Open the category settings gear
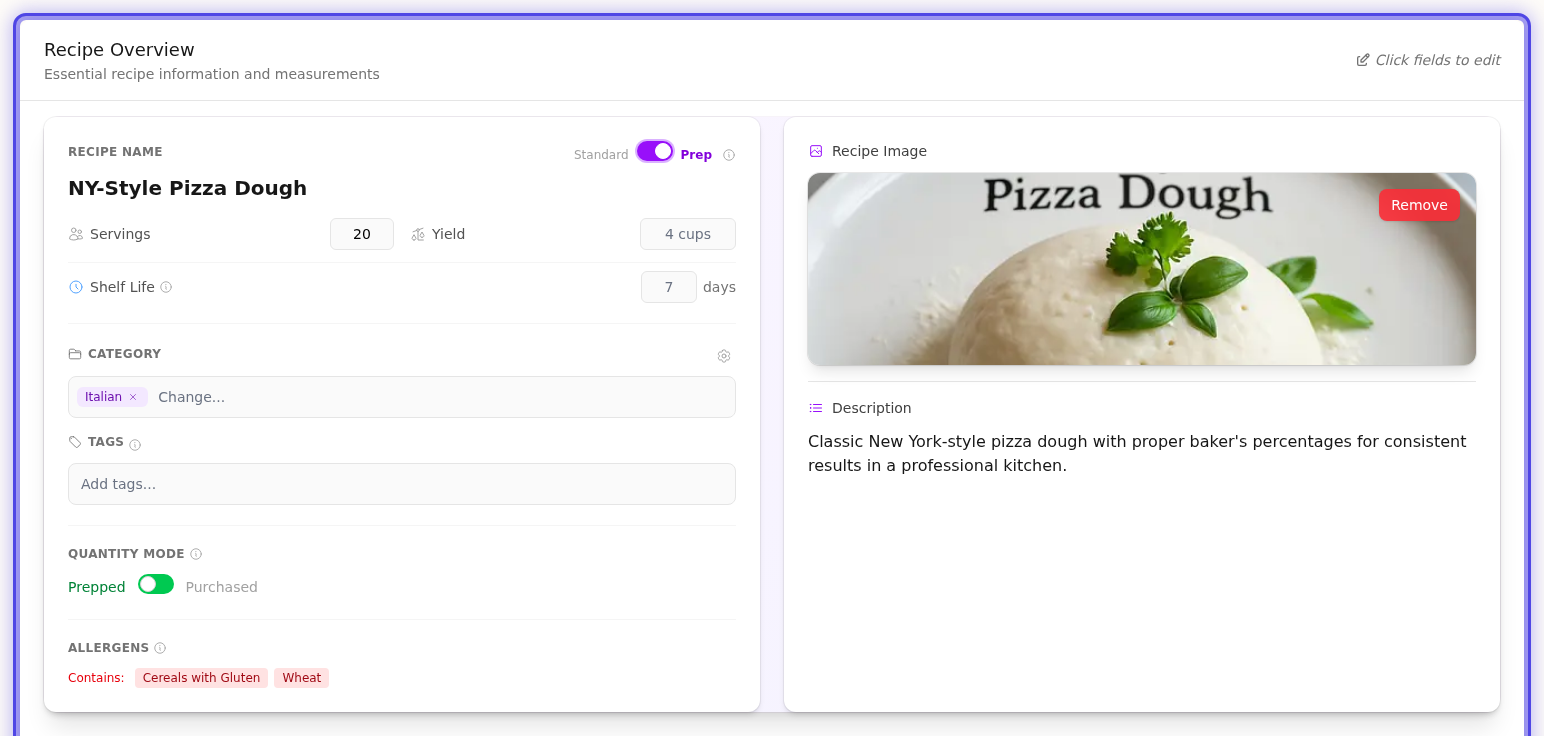This screenshot has width=1544, height=736. 724,356
